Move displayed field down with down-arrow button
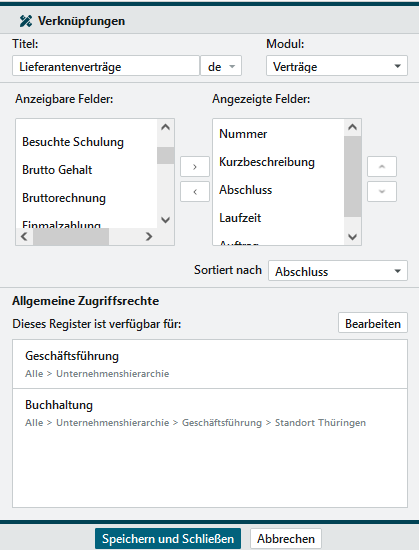This screenshot has width=419, height=550. point(382,192)
